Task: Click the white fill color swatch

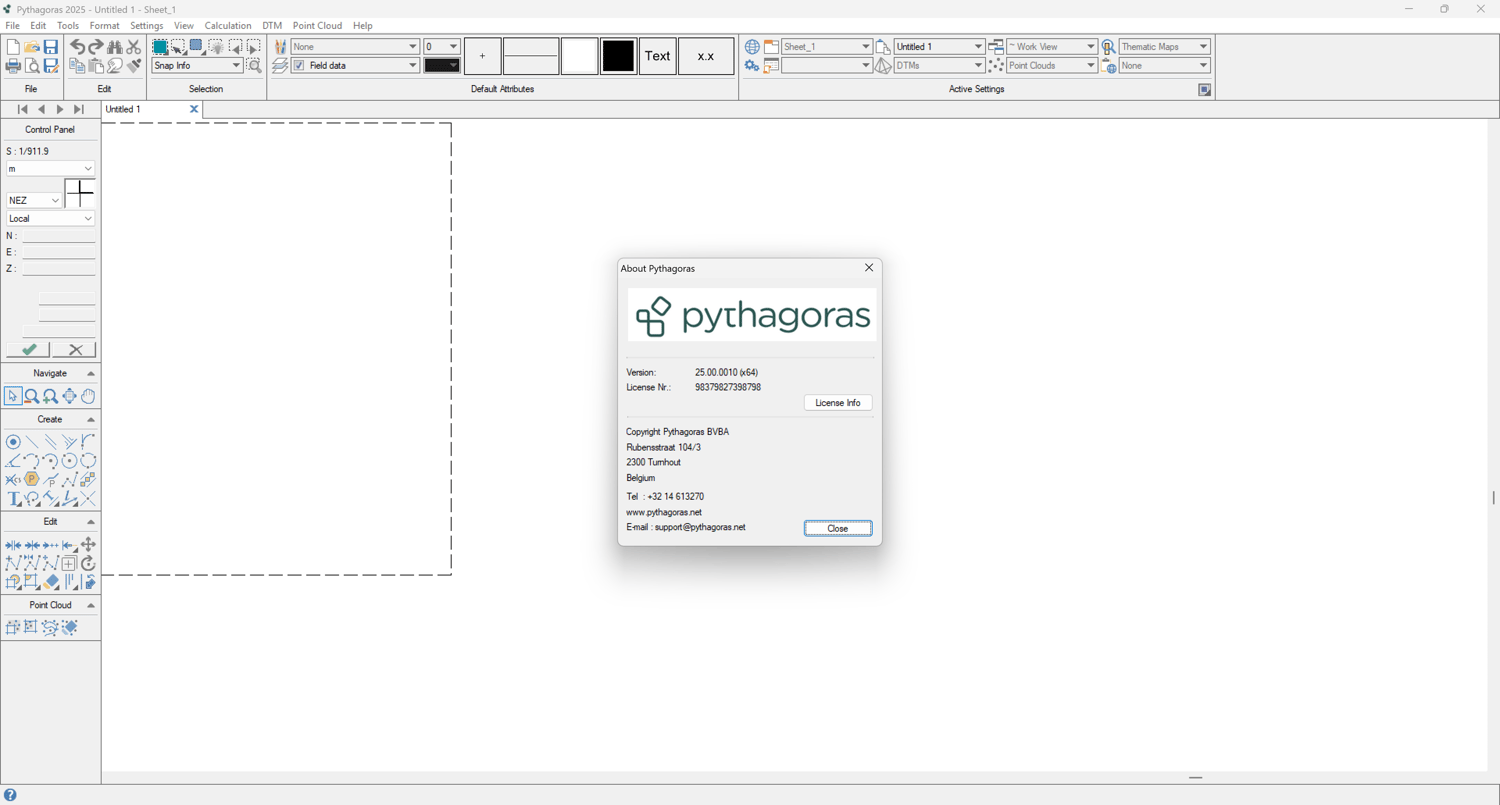Action: coord(580,56)
